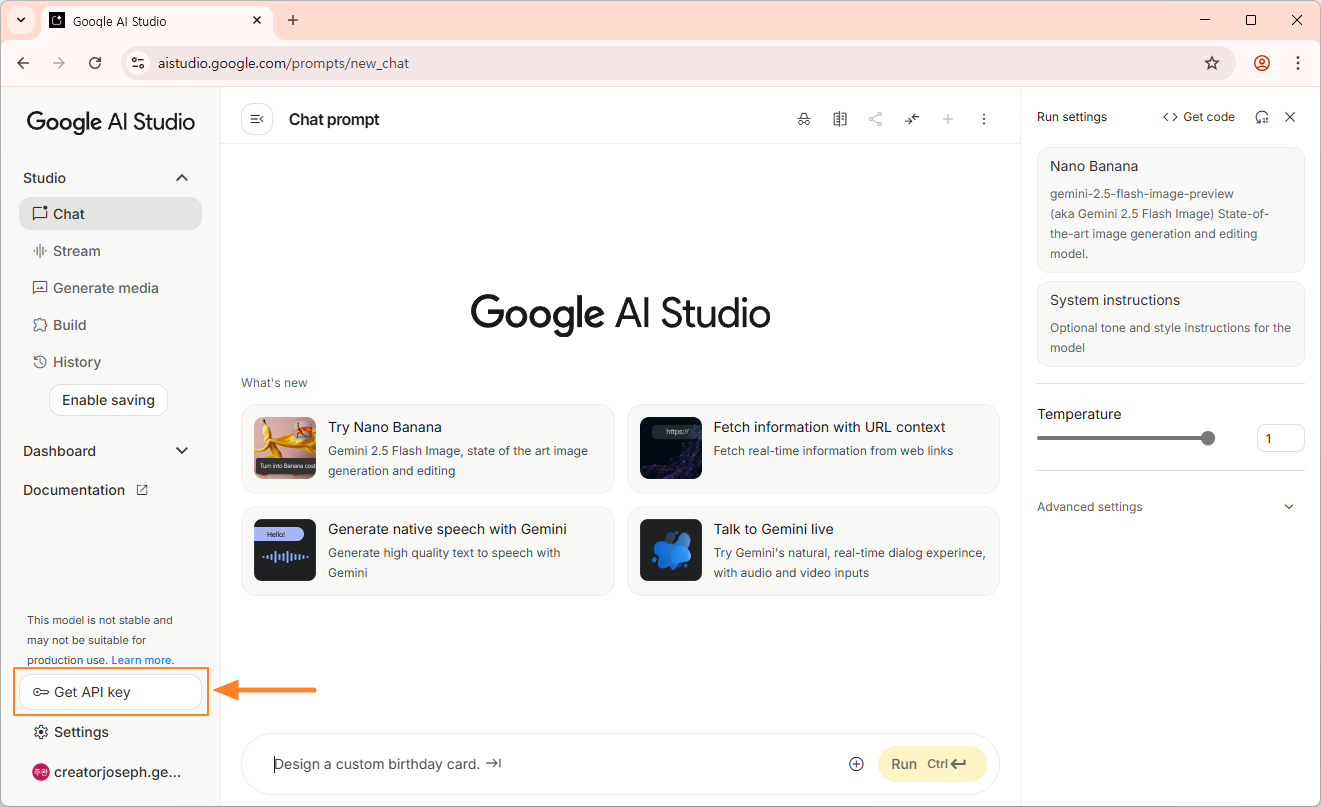Open the Documentation external link
This screenshot has width=1321, height=807.
[x=86, y=490]
